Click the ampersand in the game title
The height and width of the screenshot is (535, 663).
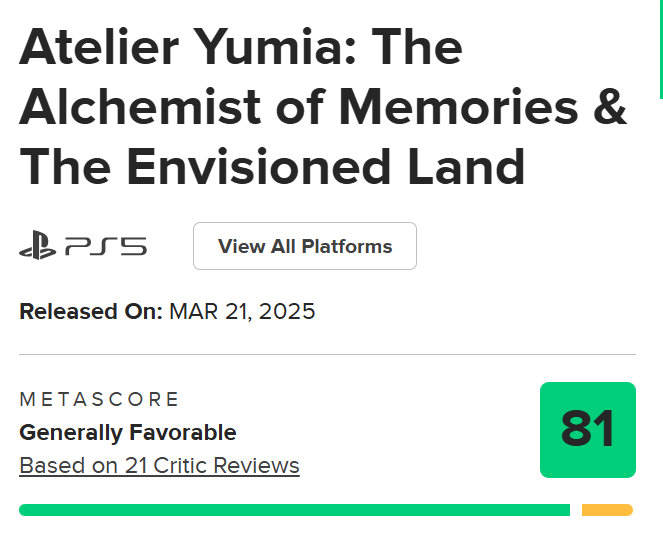click(610, 107)
